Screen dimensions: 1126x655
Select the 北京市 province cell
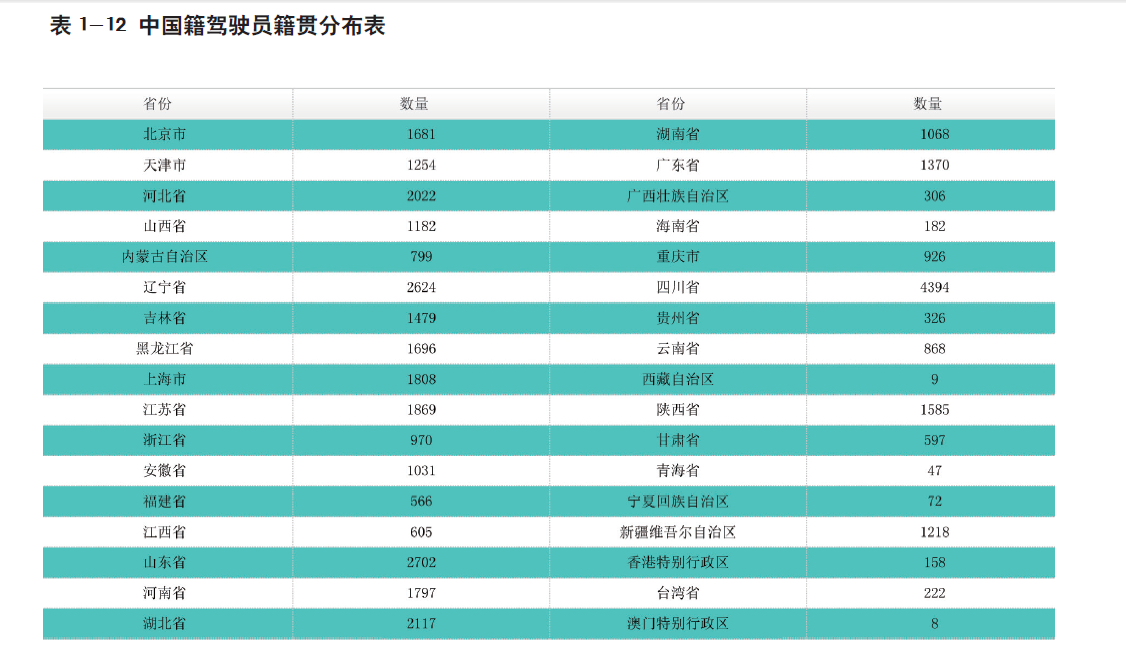(x=165, y=134)
